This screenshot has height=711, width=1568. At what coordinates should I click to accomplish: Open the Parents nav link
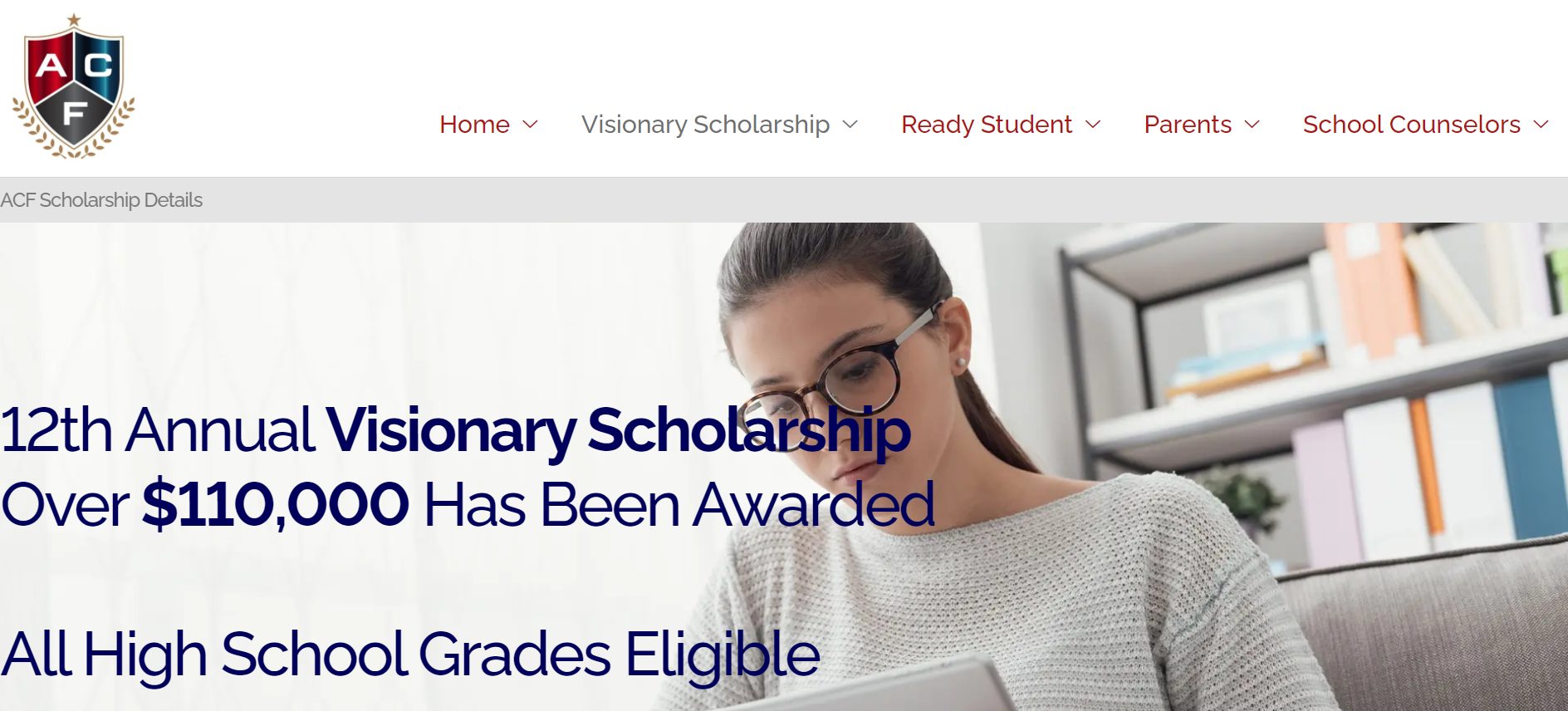pyautogui.click(x=1187, y=125)
